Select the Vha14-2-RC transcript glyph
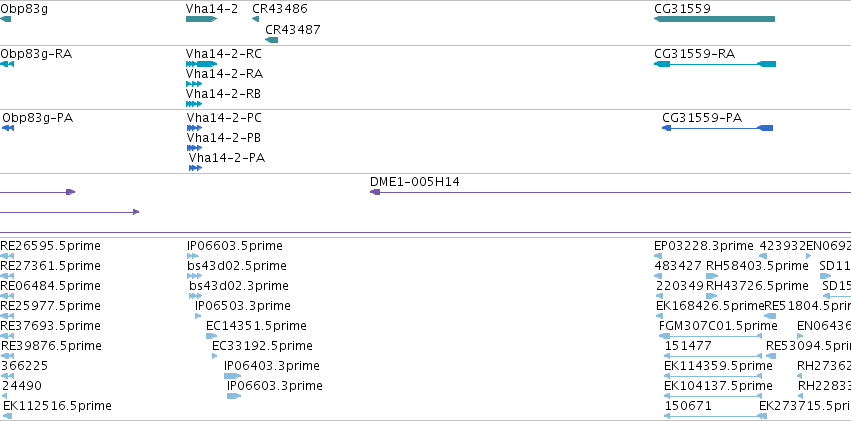This screenshot has height=421, width=851. point(201,64)
